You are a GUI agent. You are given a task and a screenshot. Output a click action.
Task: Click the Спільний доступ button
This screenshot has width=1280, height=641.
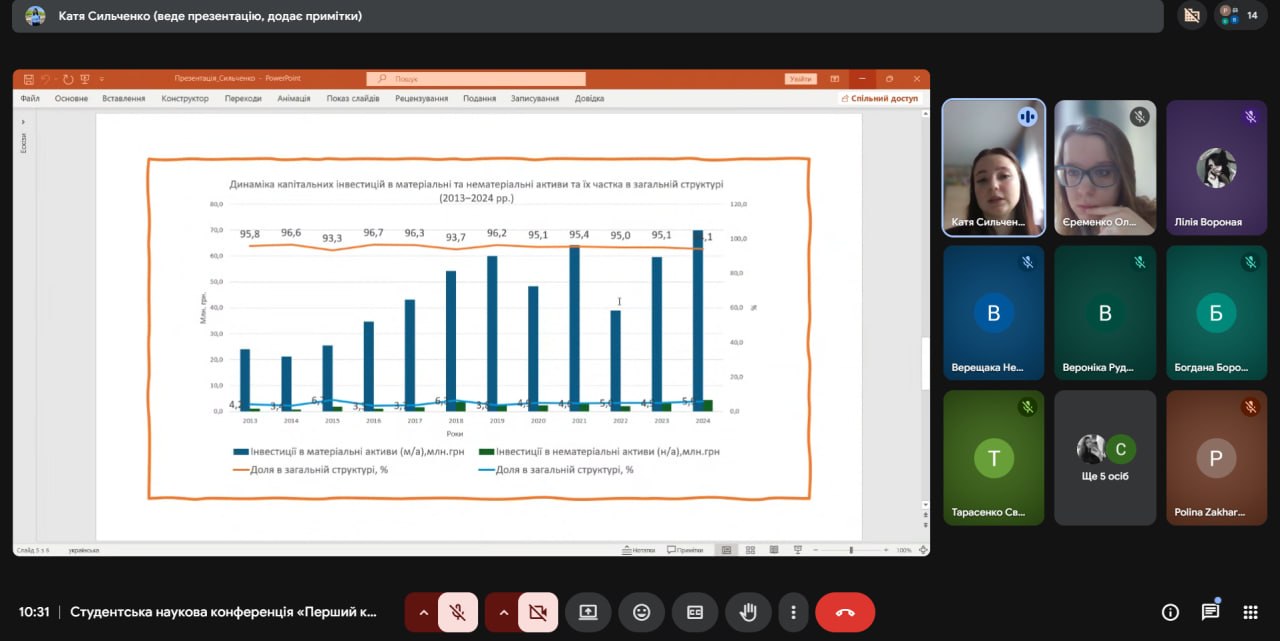[x=879, y=99]
